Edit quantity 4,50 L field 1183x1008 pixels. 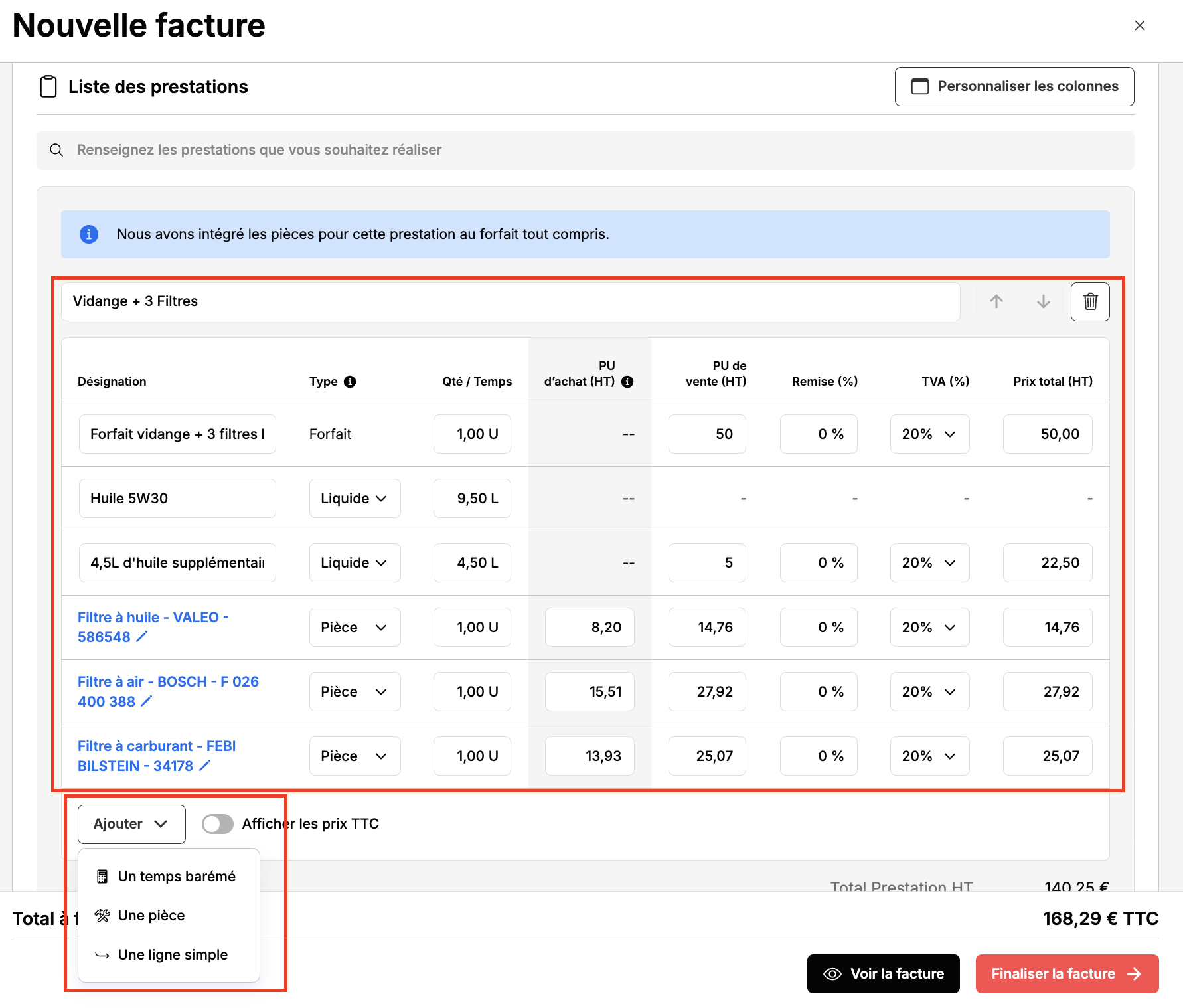click(x=472, y=563)
